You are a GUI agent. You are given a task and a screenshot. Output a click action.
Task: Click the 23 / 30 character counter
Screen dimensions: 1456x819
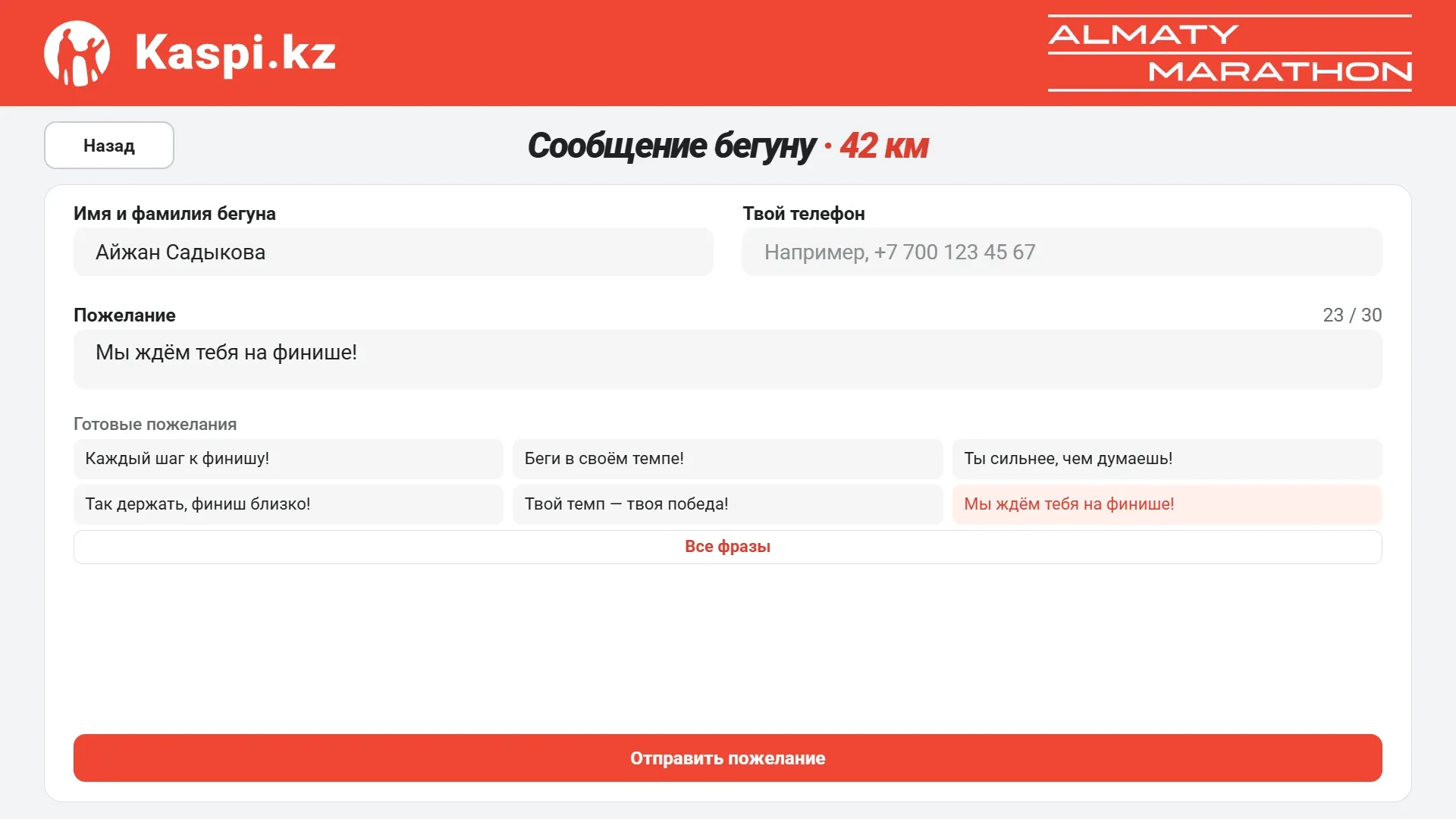point(1352,315)
